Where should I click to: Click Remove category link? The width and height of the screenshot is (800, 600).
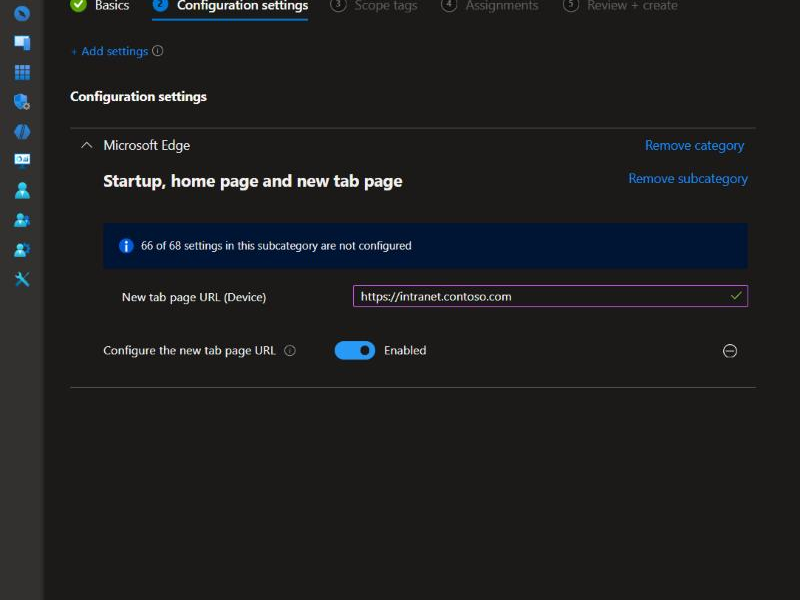[x=694, y=146]
